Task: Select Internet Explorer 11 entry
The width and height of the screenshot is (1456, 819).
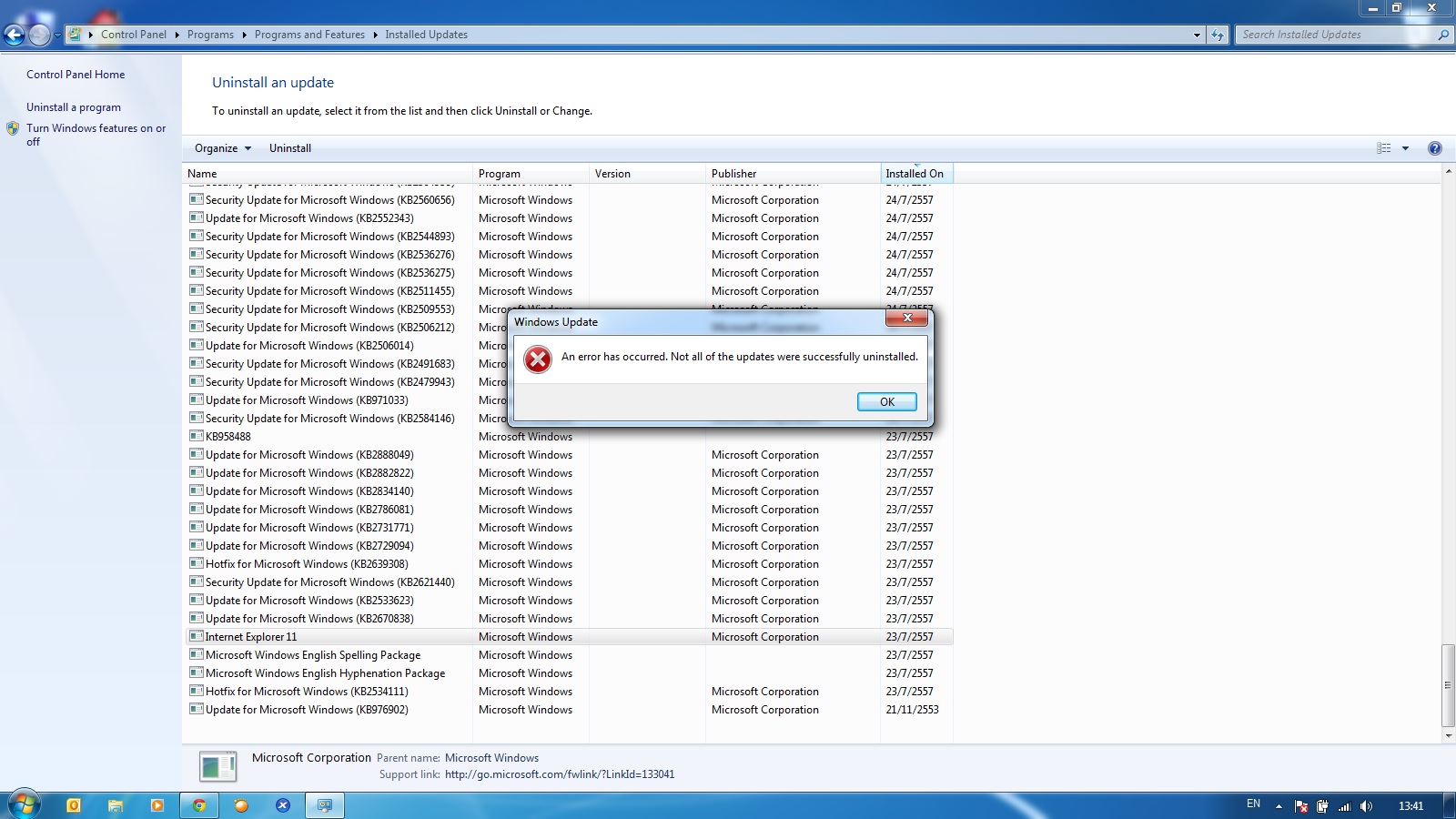Action: pos(569,637)
